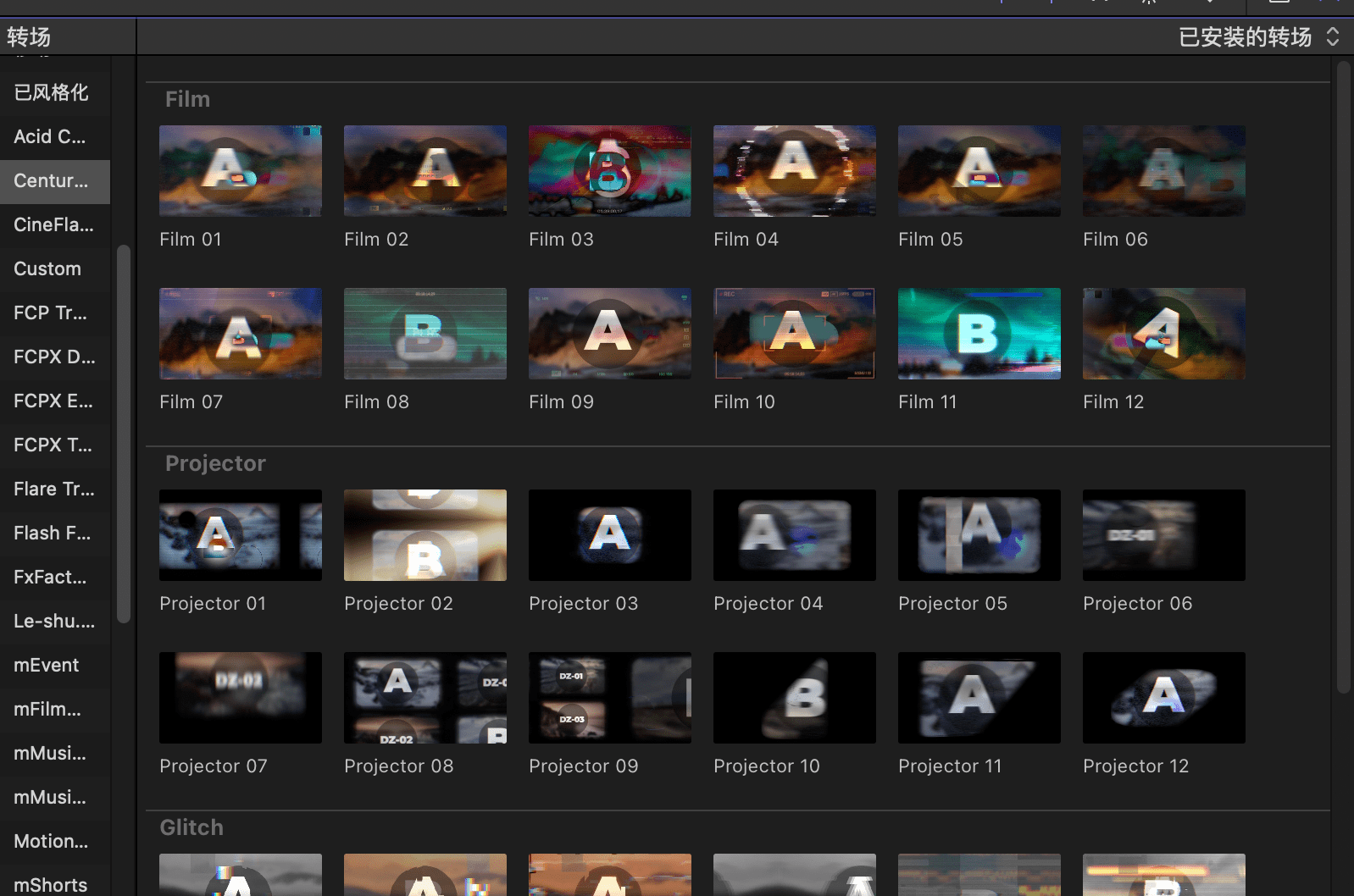Select the Projector 09 transition thumbnail

click(x=610, y=698)
